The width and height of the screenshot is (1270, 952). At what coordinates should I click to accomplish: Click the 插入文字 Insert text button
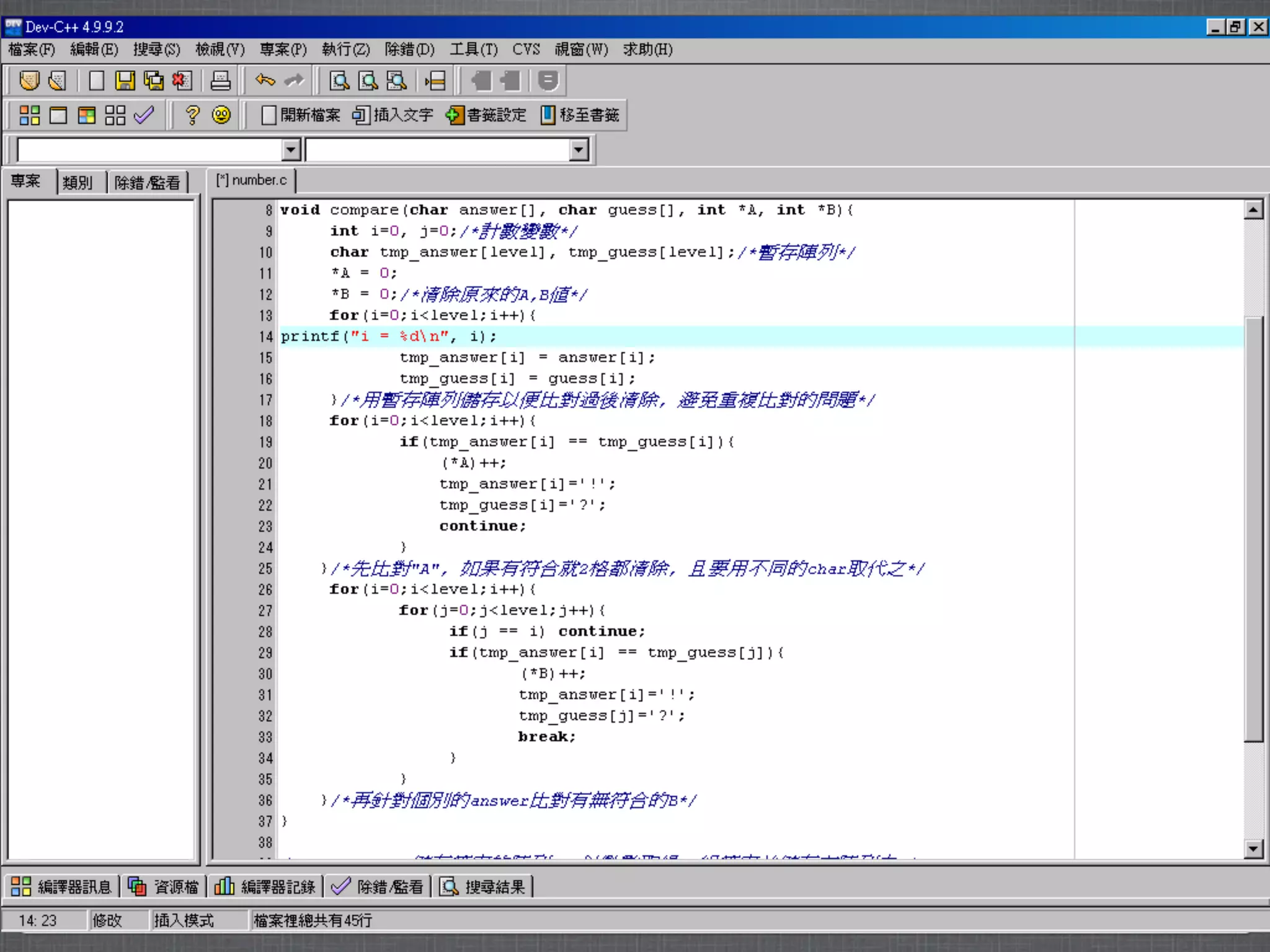pyautogui.click(x=393, y=115)
